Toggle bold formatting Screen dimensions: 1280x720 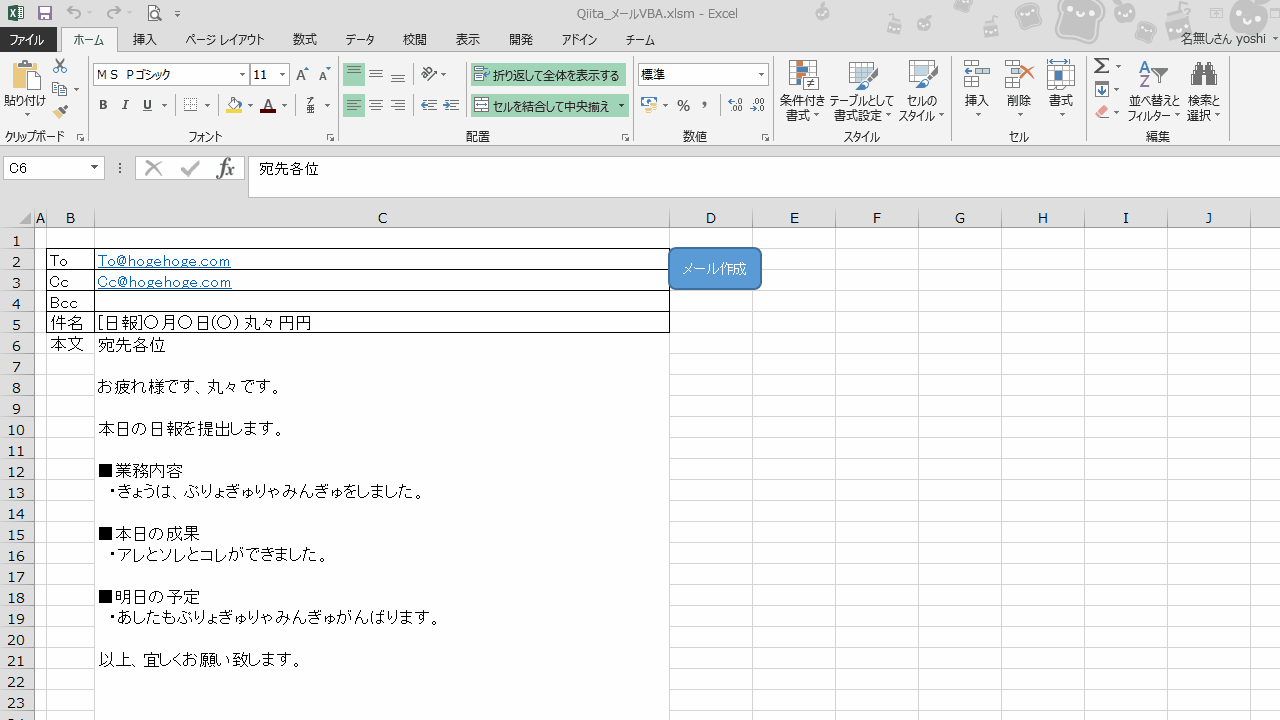coord(103,105)
